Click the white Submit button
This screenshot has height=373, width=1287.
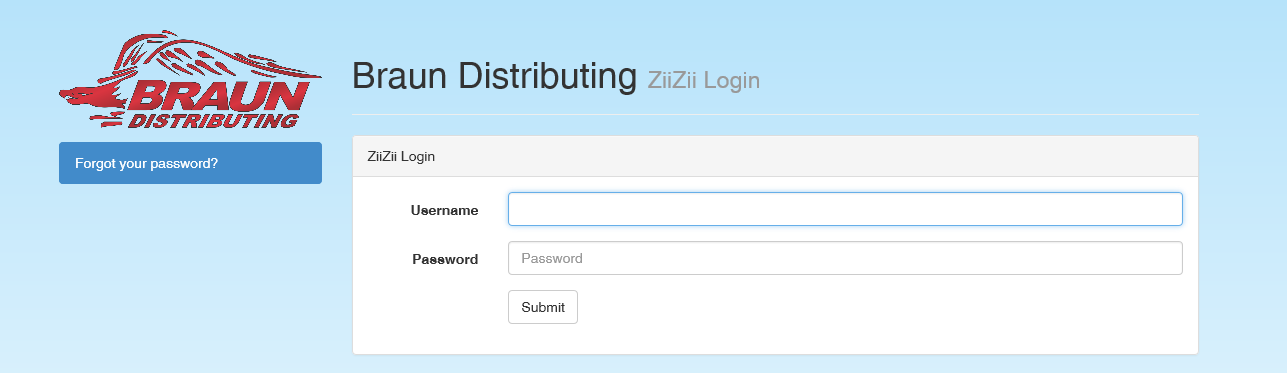(x=543, y=307)
